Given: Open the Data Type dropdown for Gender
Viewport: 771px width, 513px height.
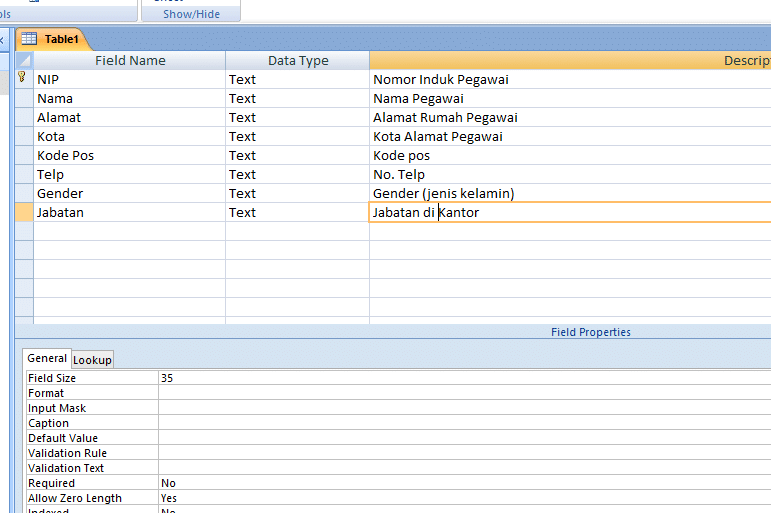Looking at the screenshot, I should pyautogui.click(x=297, y=193).
